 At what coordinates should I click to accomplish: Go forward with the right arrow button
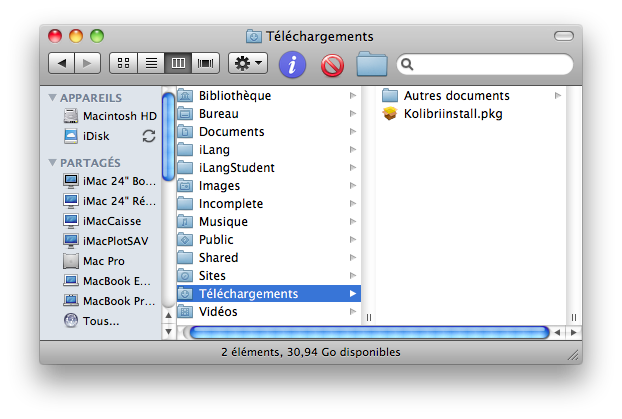pos(87,63)
